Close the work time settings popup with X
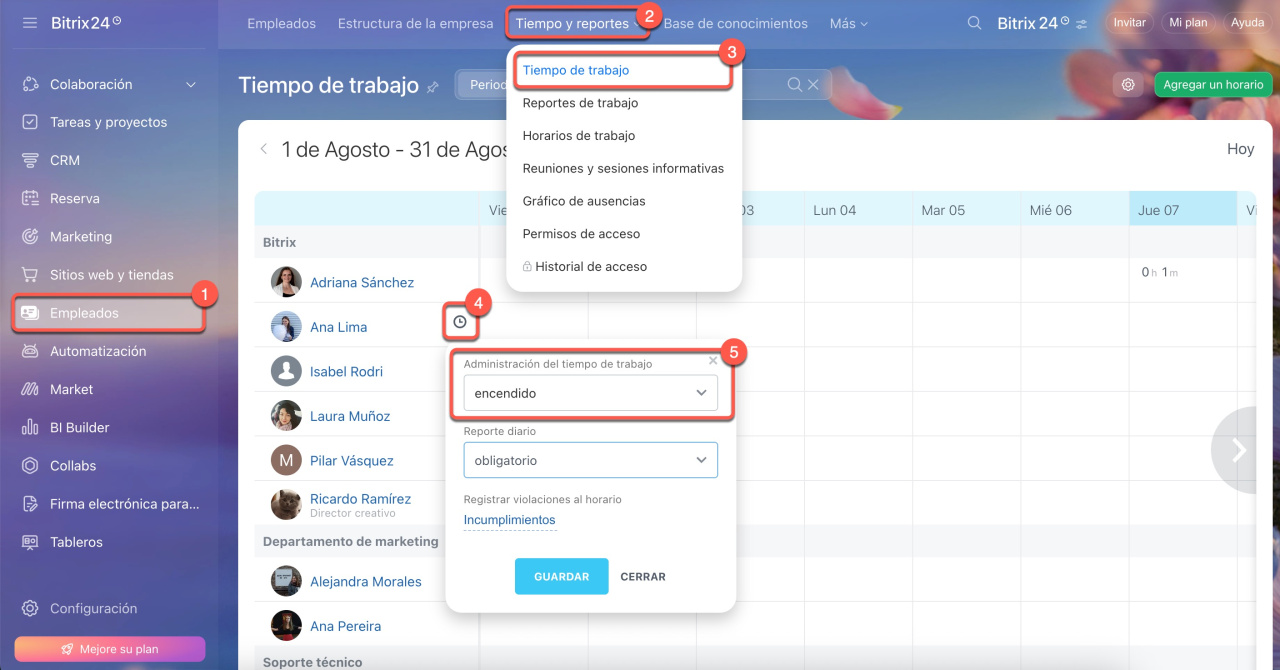 (x=713, y=361)
